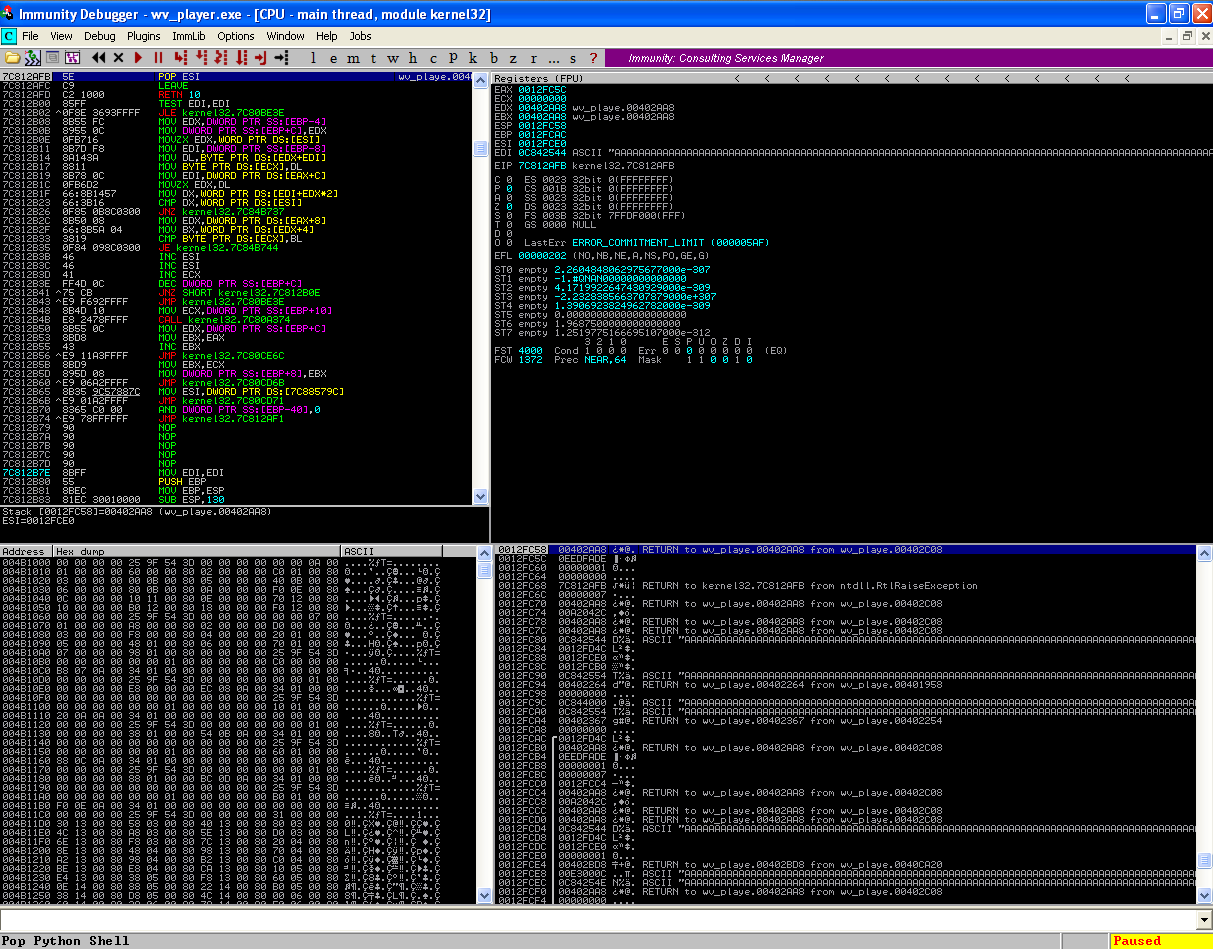This screenshot has height=949, width=1213.
Task: Click the attach-to-process toolbar icon
Action: point(32,58)
